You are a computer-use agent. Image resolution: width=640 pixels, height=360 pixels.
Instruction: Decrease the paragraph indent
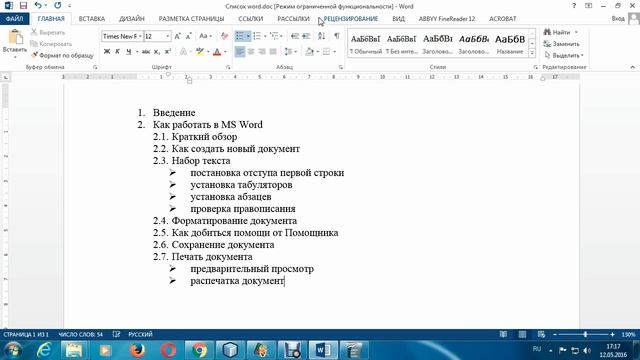pyautogui.click(x=295, y=36)
